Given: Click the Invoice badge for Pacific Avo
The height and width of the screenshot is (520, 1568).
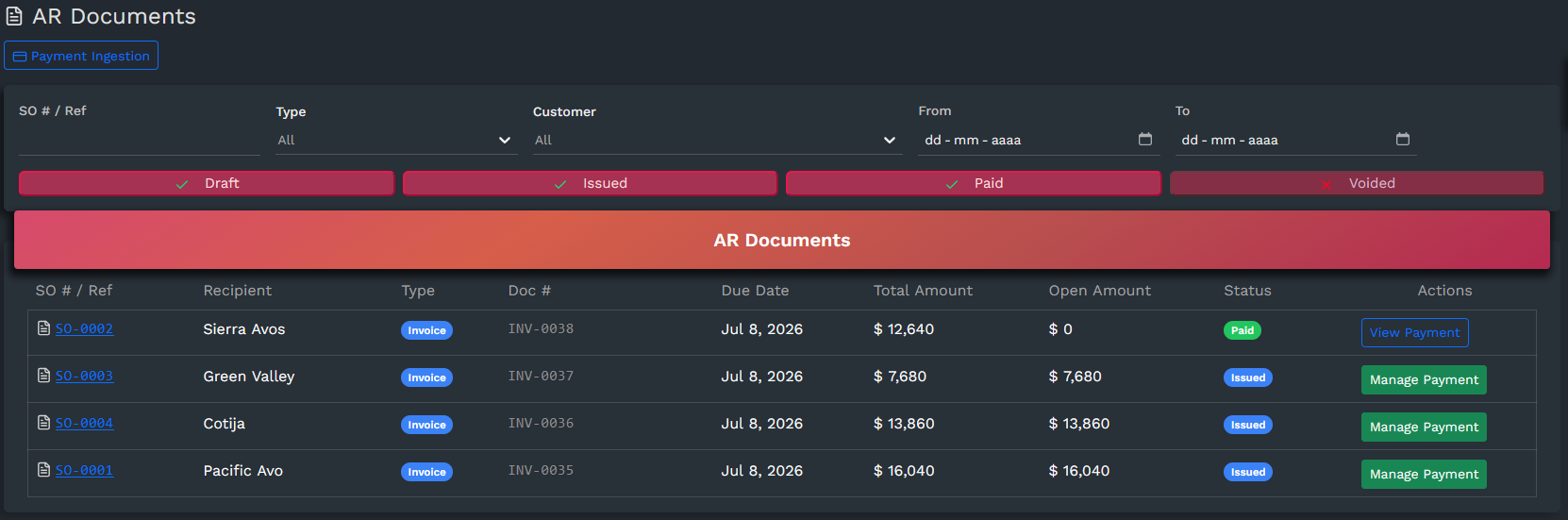Looking at the screenshot, I should 426,472.
